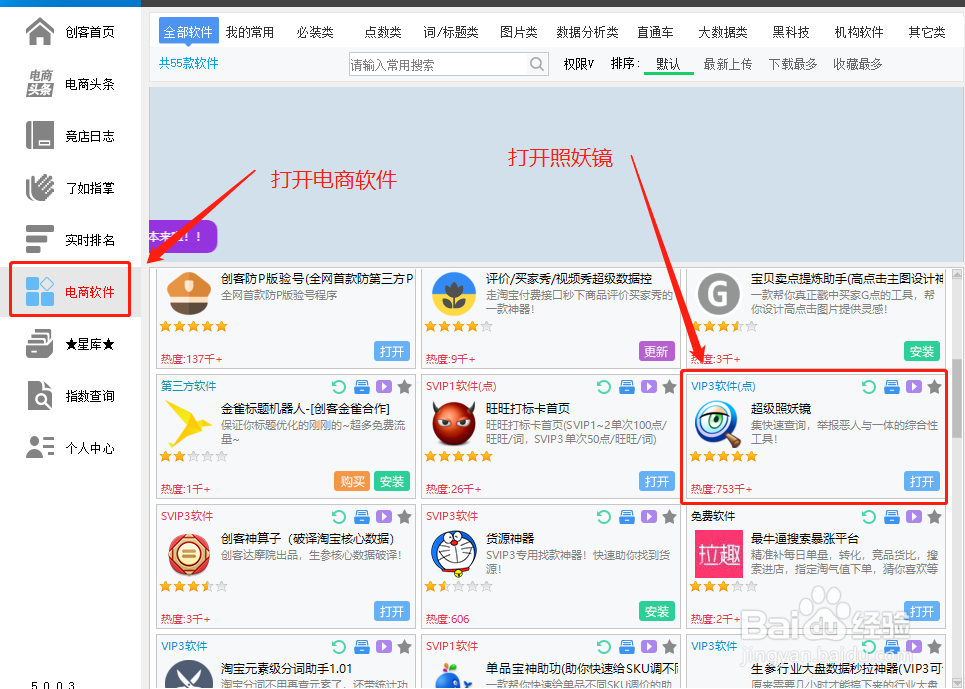Image resolution: width=965 pixels, height=689 pixels.
Task: Click the refresh icon on 超级照妖镜 card
Action: tap(868, 386)
